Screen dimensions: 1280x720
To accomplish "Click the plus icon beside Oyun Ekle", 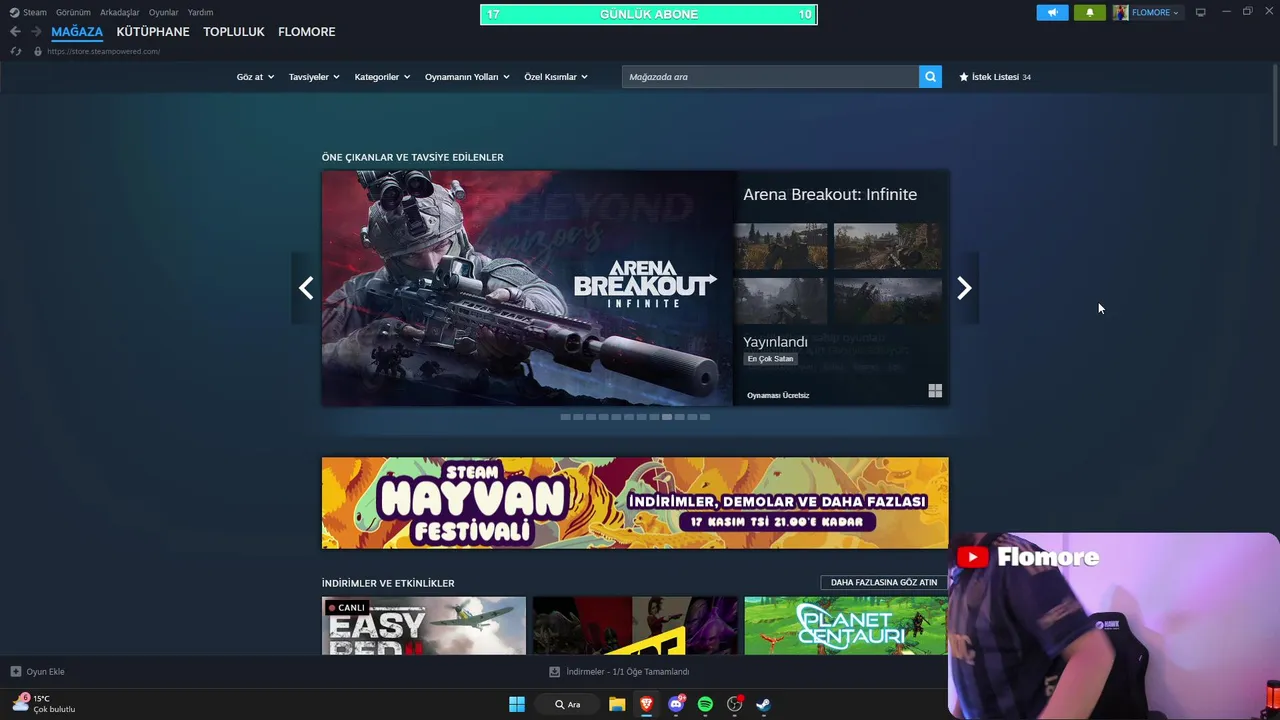I will point(16,672).
